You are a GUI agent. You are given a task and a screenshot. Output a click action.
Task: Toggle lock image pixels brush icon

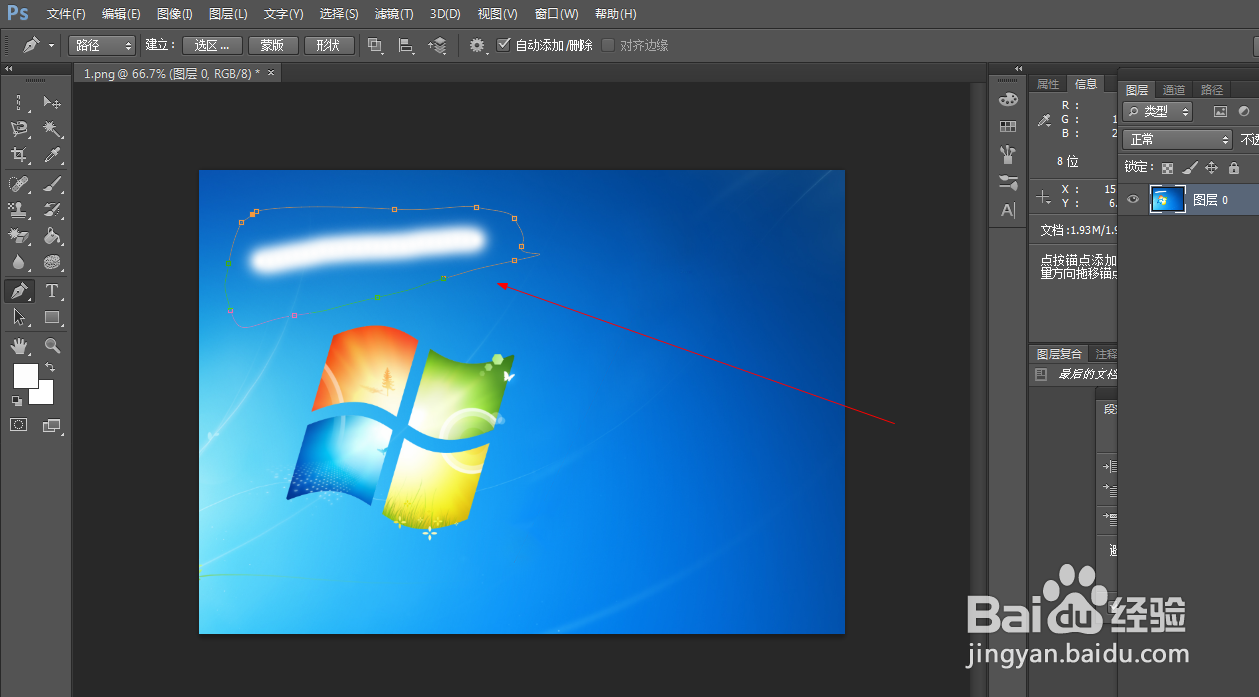[x=1189, y=168]
